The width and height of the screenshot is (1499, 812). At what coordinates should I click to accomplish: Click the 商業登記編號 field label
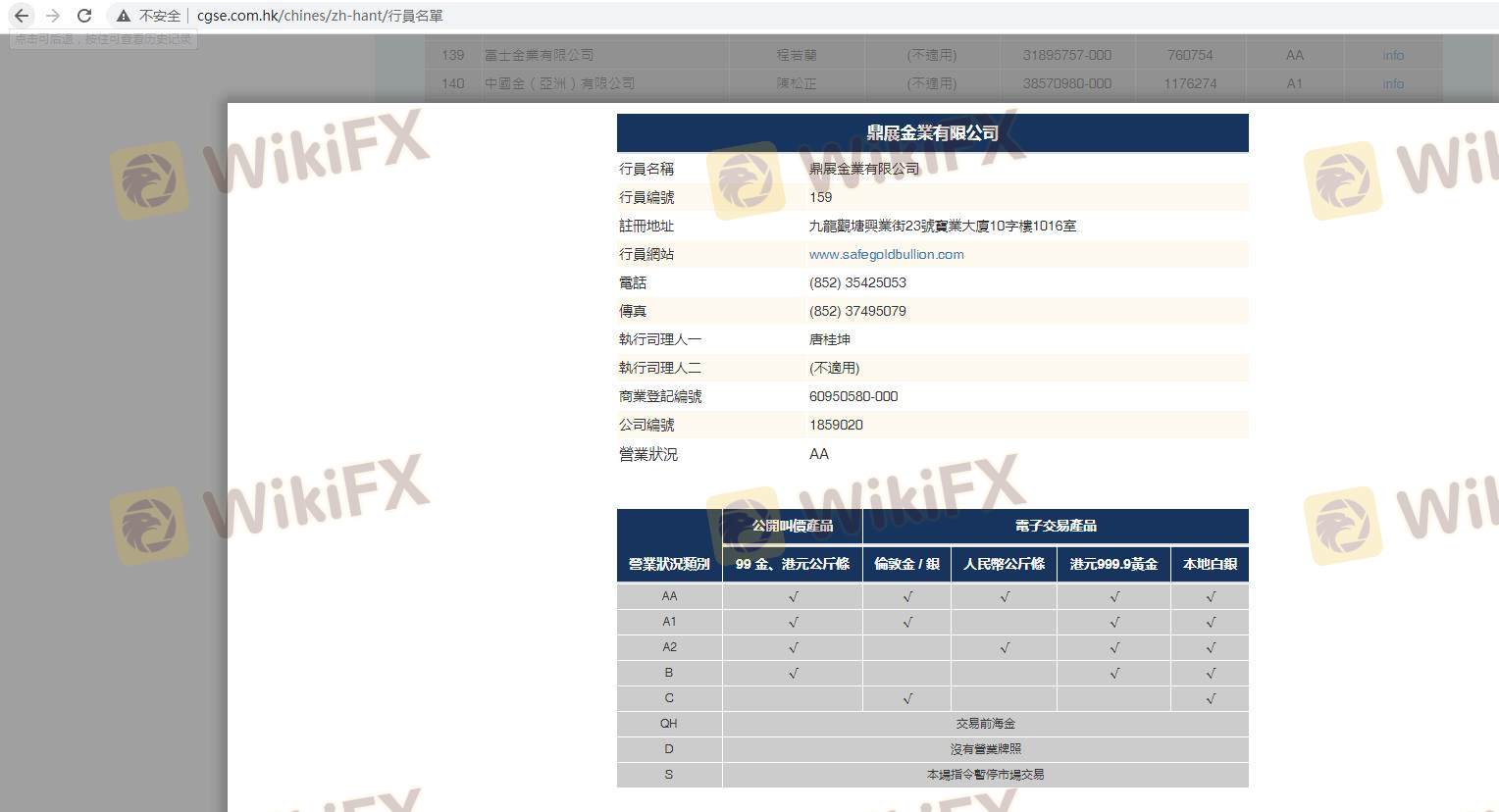660,396
